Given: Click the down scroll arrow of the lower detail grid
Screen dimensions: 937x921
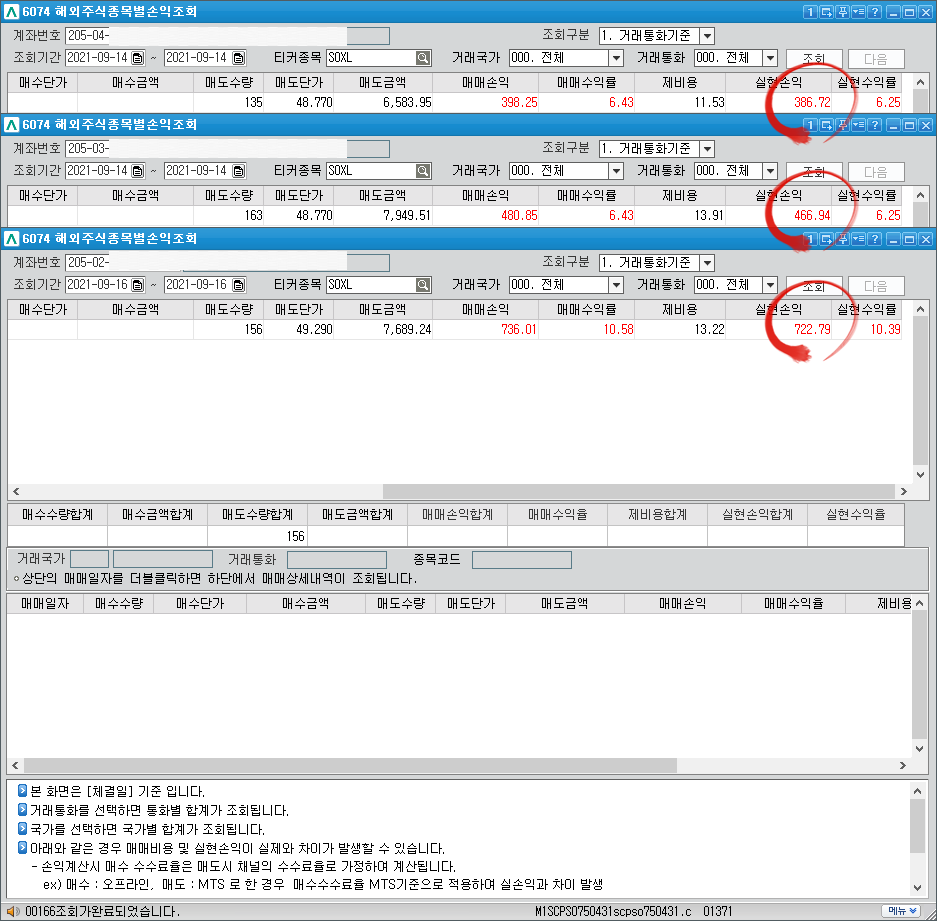Looking at the screenshot, I should click(x=919, y=748).
